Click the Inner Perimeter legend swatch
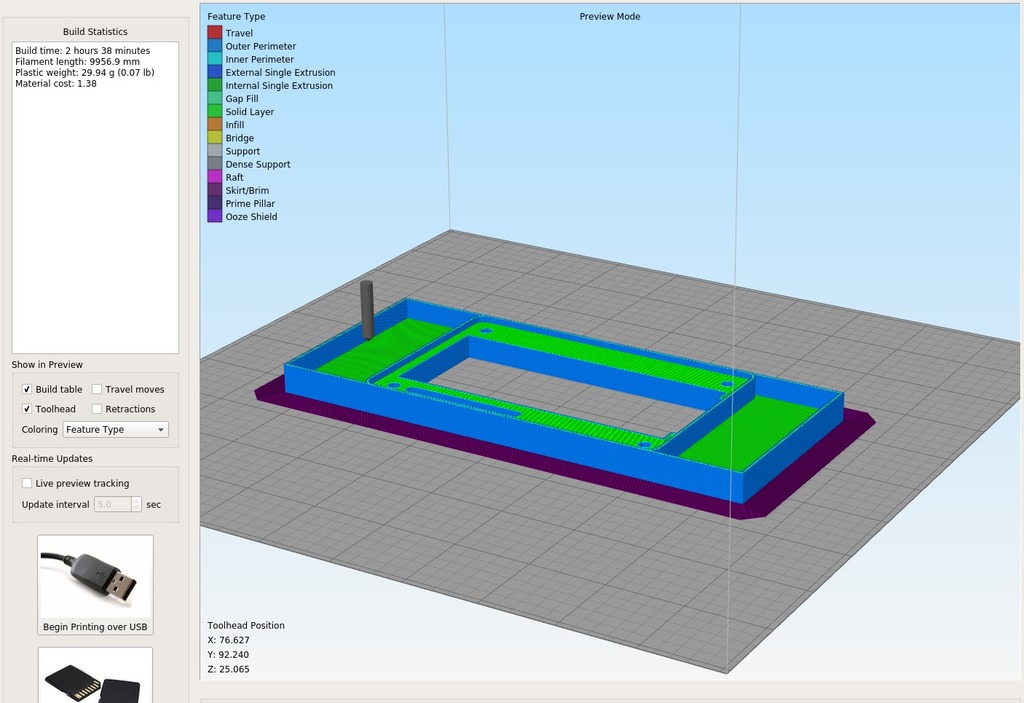 click(x=213, y=59)
